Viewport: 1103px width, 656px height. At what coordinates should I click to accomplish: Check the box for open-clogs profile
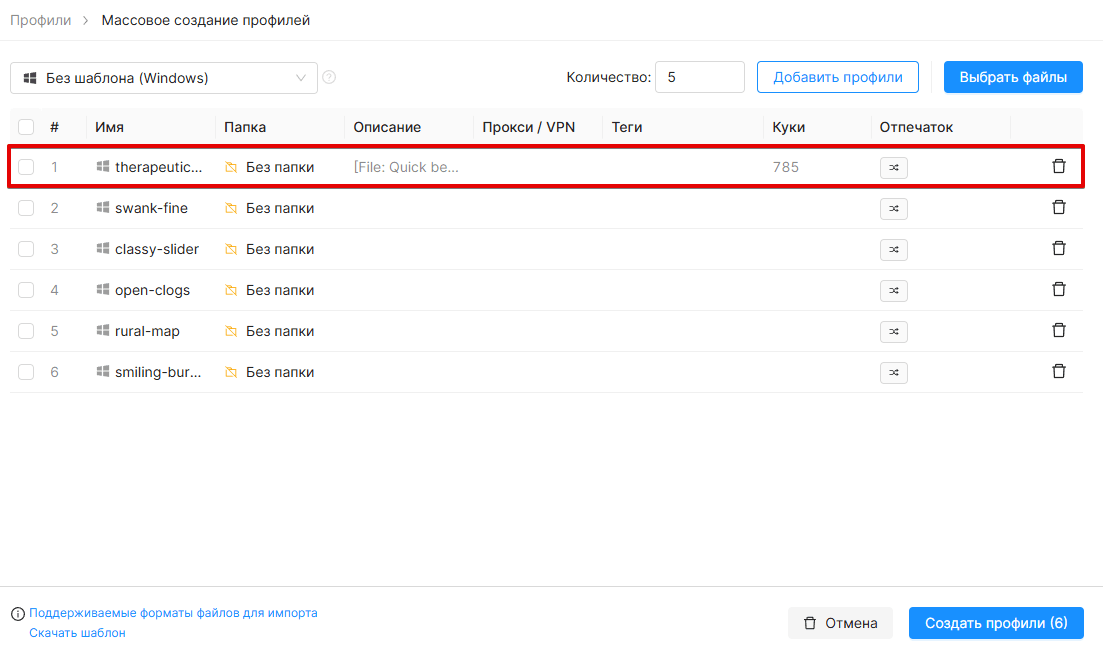coord(26,290)
